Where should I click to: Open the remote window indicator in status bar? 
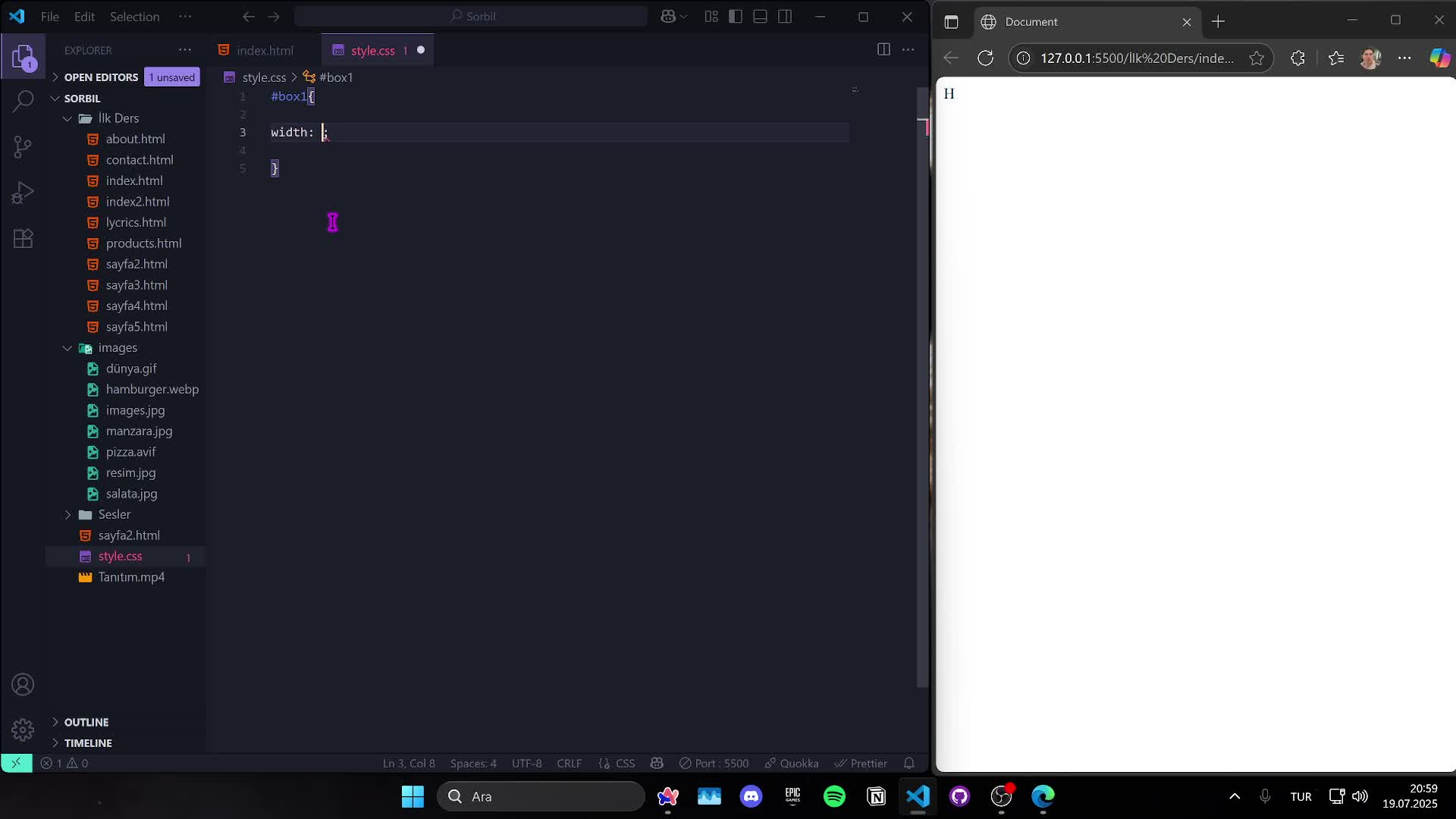point(16,763)
